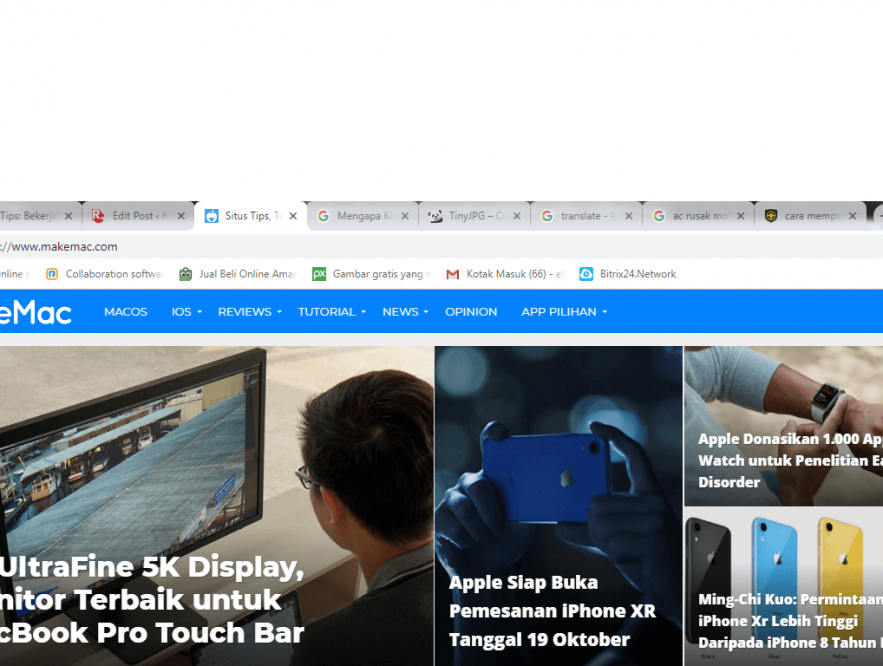Expand the TUTORIAL dropdown arrow
This screenshot has height=666, width=883.
(x=363, y=312)
